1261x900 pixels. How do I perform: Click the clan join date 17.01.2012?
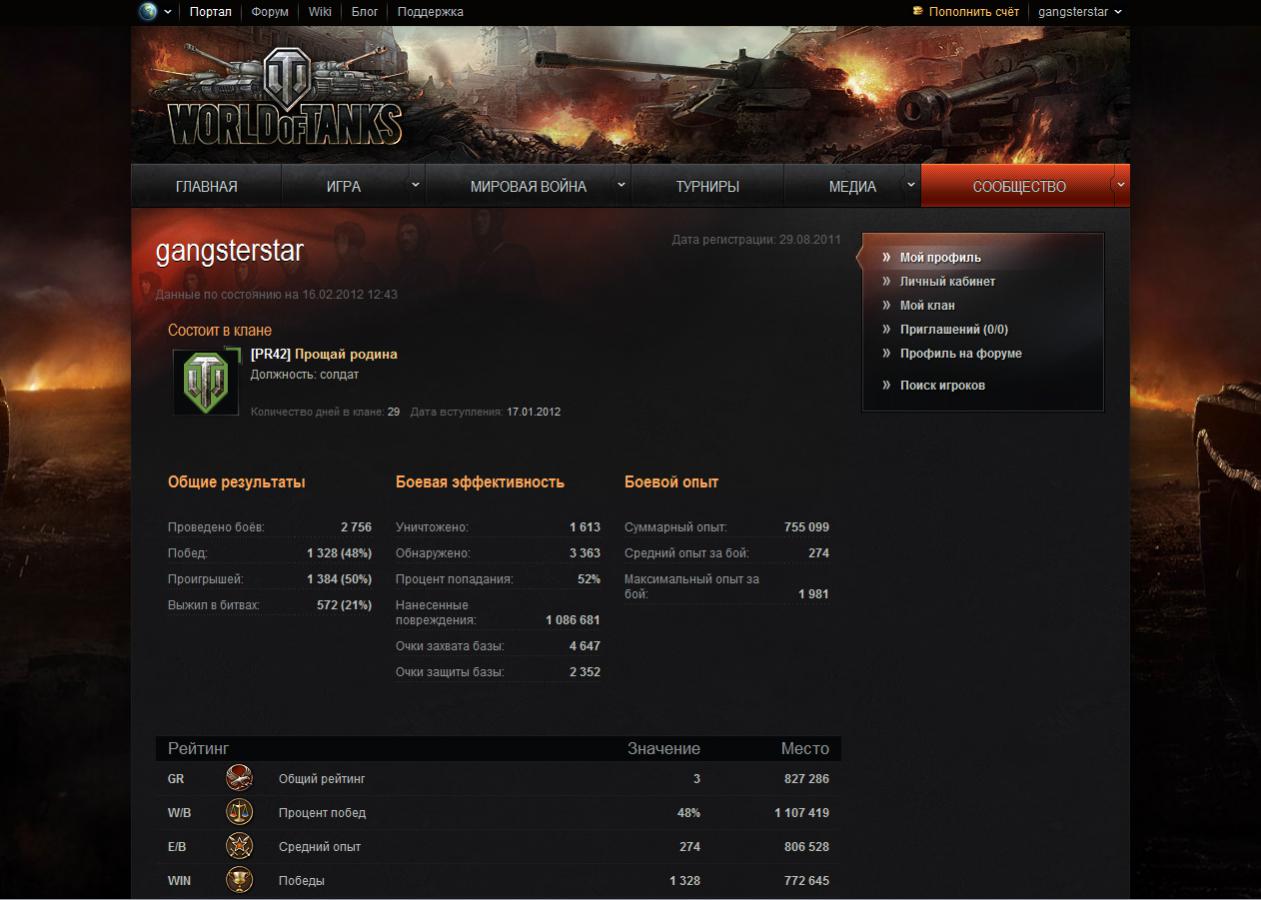[x=534, y=411]
